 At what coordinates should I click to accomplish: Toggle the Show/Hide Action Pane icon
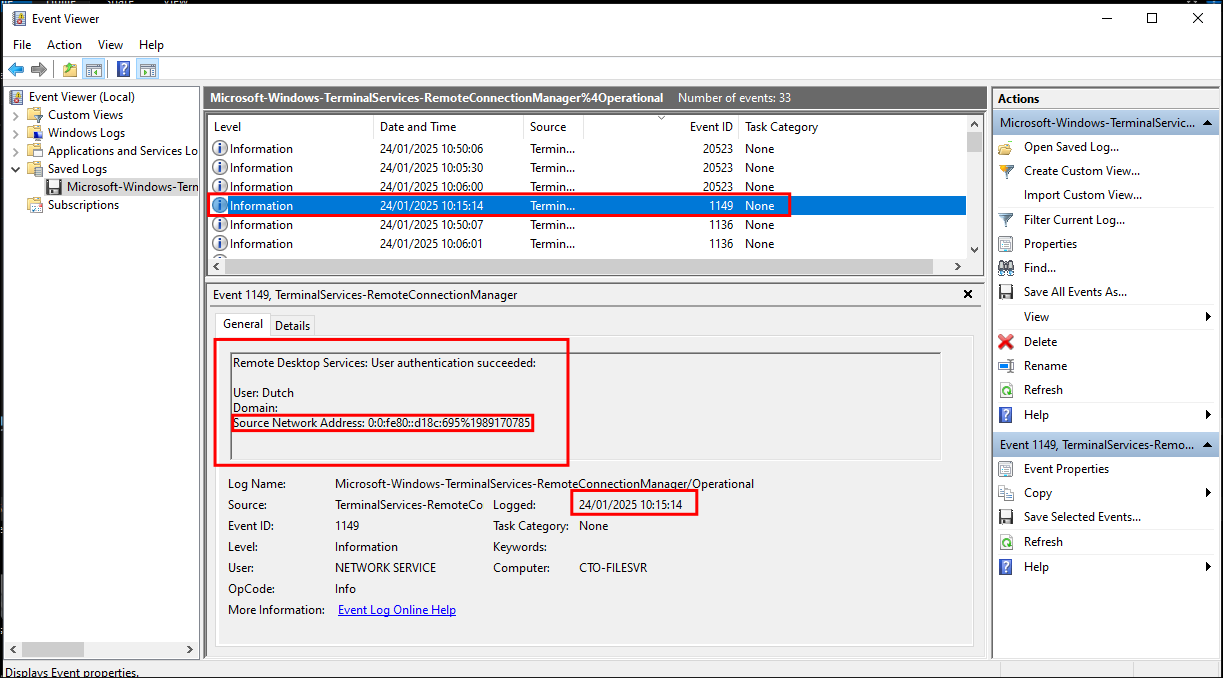point(148,69)
